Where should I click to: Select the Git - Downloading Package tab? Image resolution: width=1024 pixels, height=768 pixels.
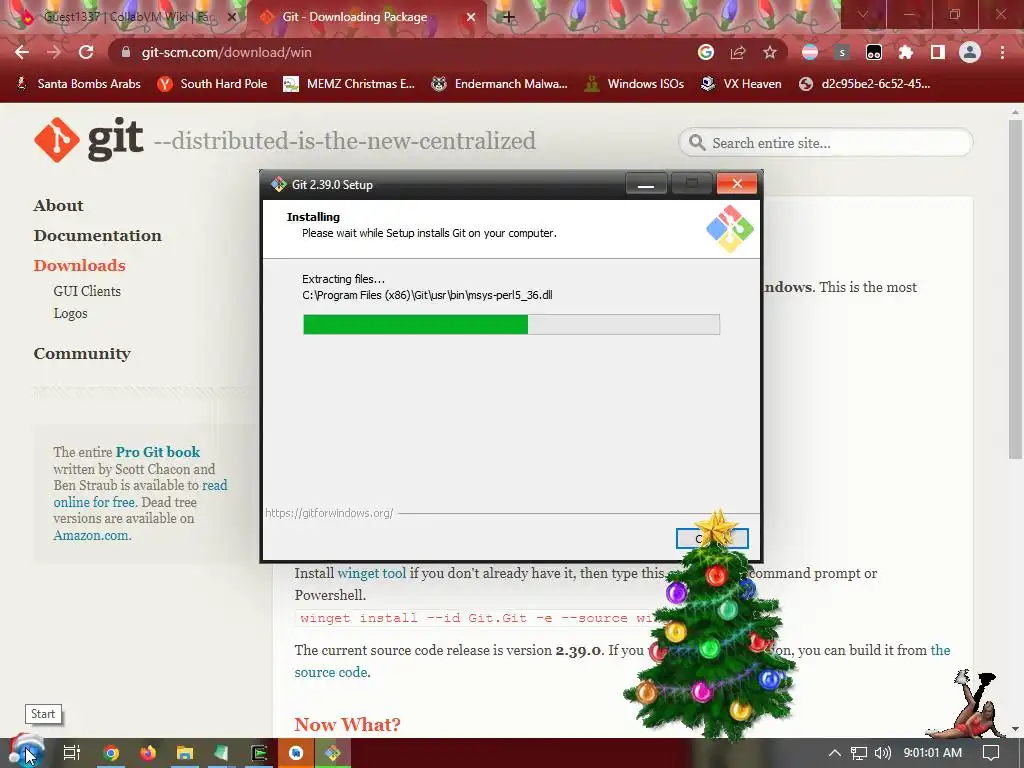click(355, 17)
